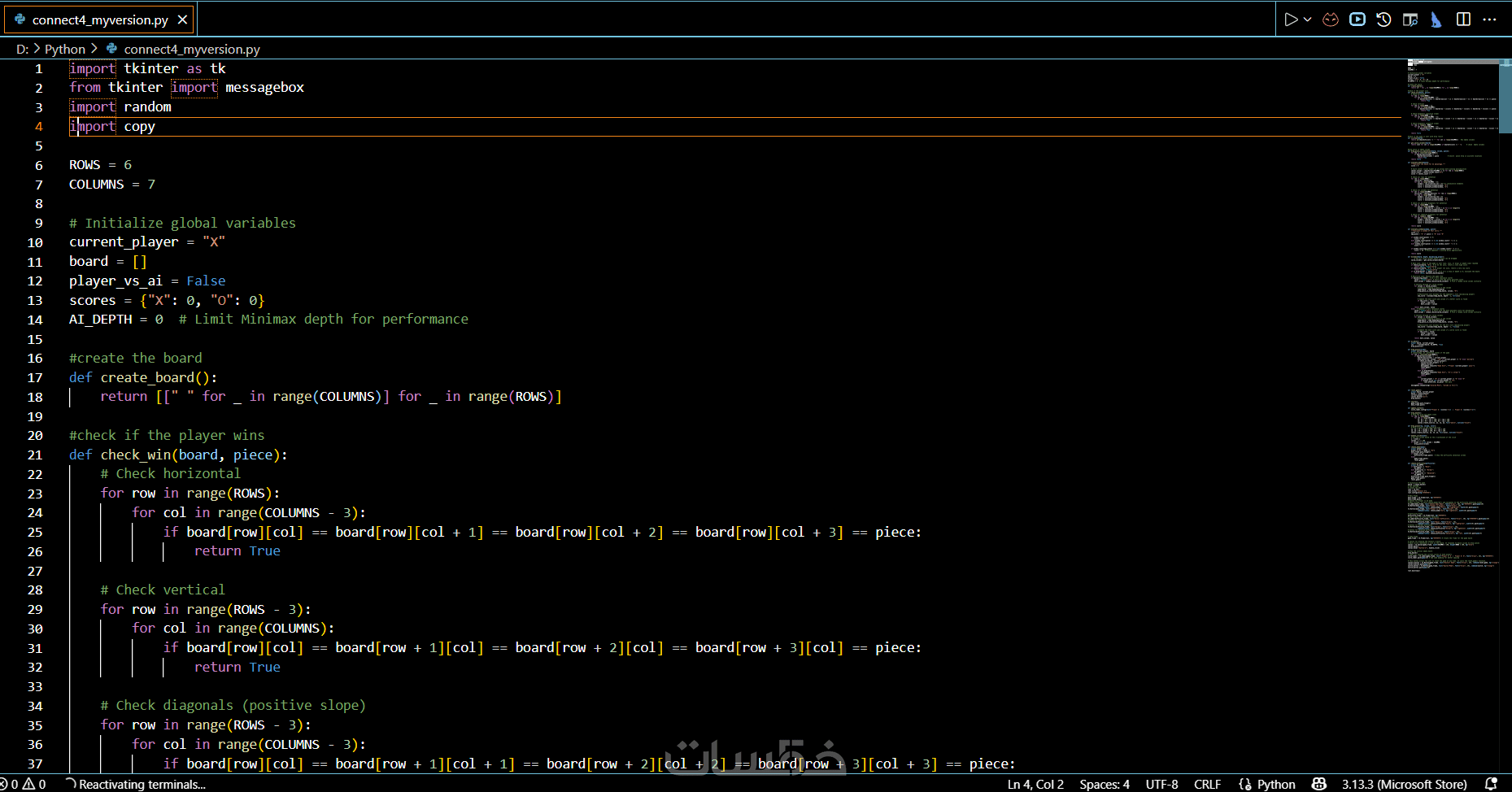Image resolution: width=1512 pixels, height=792 pixels.
Task: Click on 'COLUMNS = 7' in the code
Action: [x=112, y=185]
